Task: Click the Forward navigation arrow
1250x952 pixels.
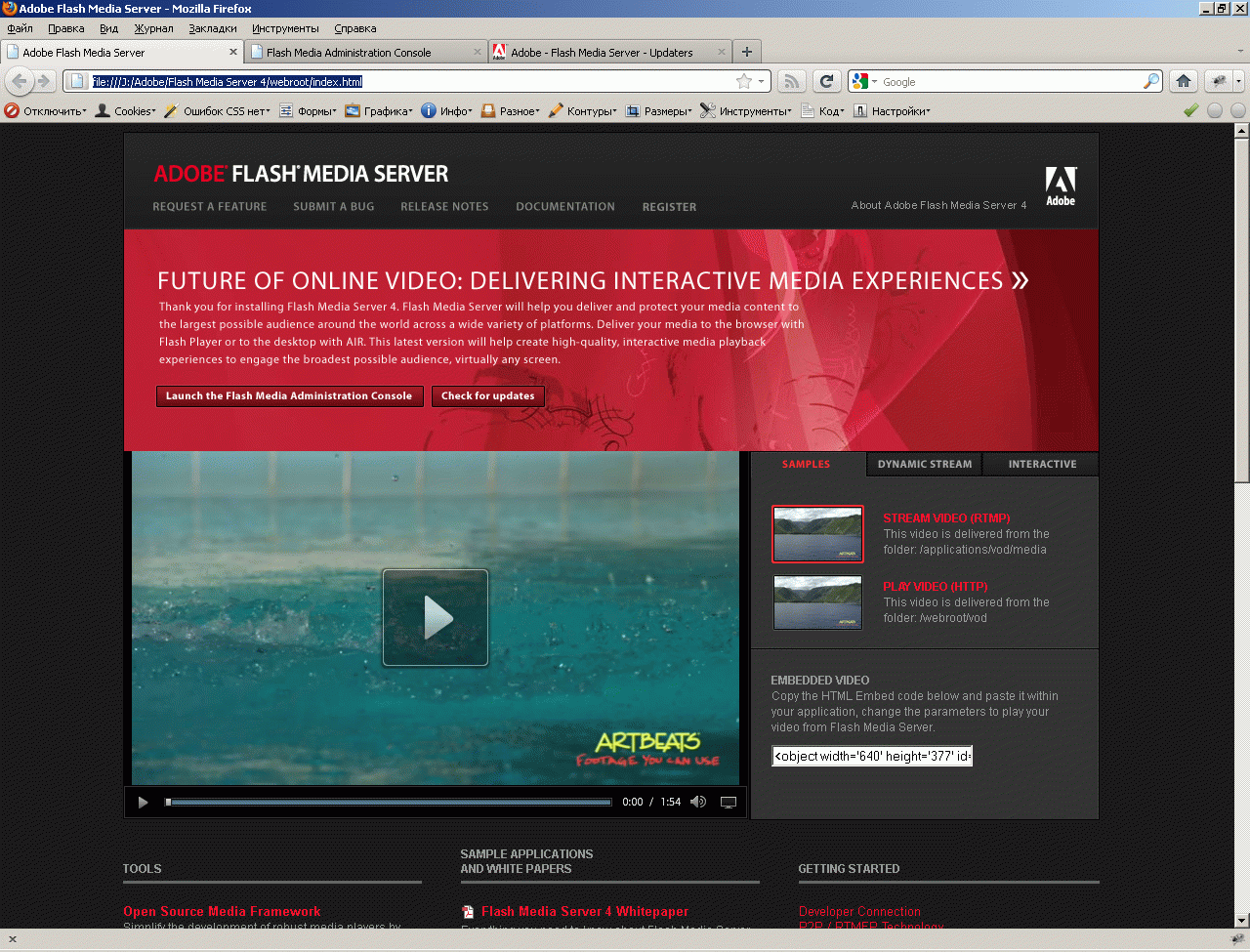Action: click(43, 81)
